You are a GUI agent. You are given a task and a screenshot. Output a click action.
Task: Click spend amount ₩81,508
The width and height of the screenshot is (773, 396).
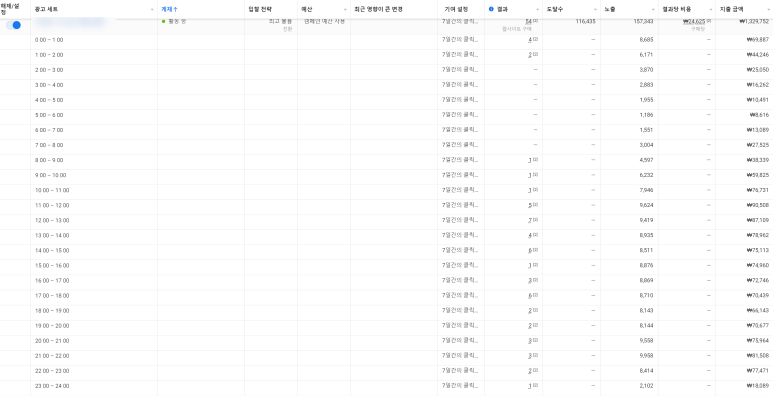pos(758,356)
